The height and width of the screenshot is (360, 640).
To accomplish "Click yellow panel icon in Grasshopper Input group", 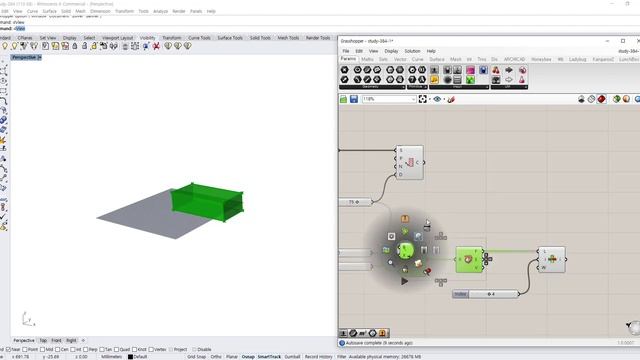I will tap(434, 80).
